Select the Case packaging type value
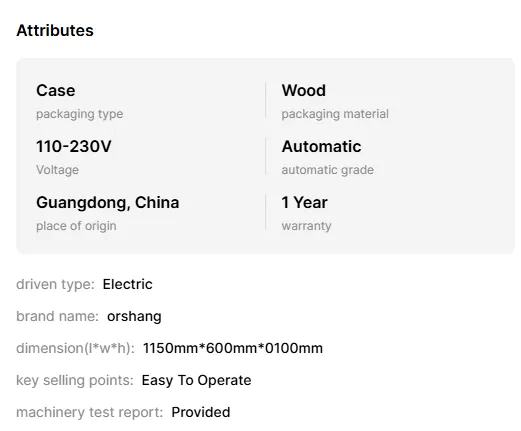This screenshot has height=431, width=521. pyautogui.click(x=56, y=90)
